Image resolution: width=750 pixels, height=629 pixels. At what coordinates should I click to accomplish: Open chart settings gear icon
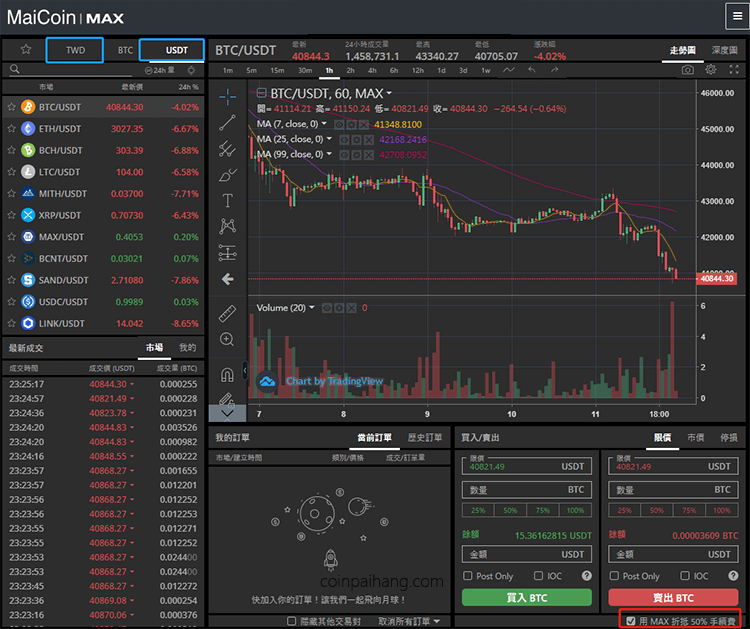click(711, 70)
